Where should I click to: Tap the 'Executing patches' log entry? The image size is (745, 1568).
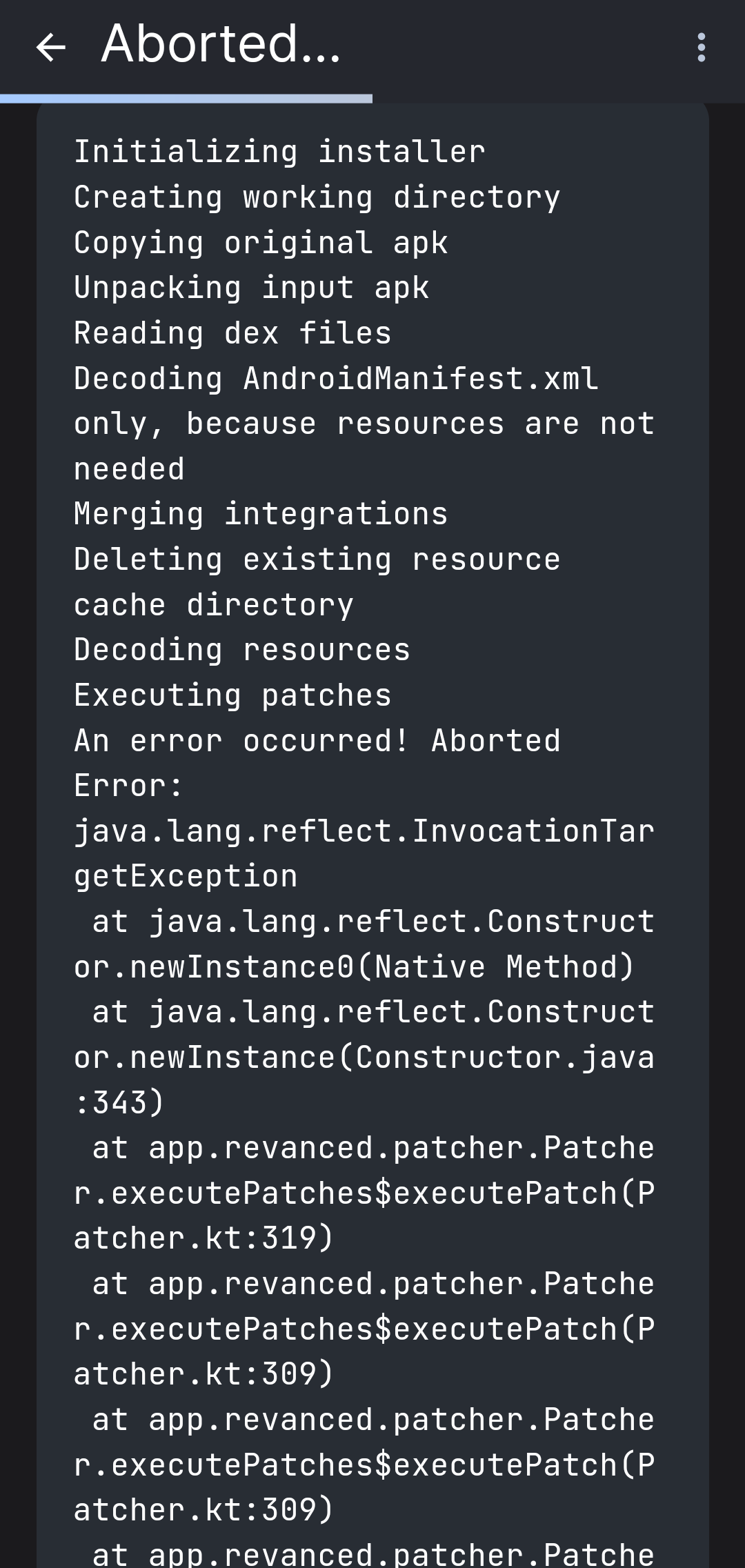[232, 695]
